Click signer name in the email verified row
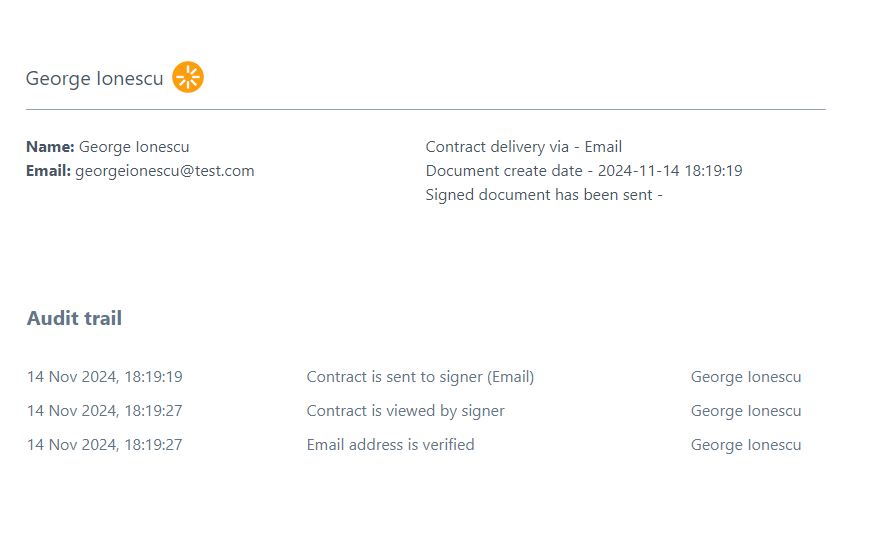 click(x=746, y=445)
